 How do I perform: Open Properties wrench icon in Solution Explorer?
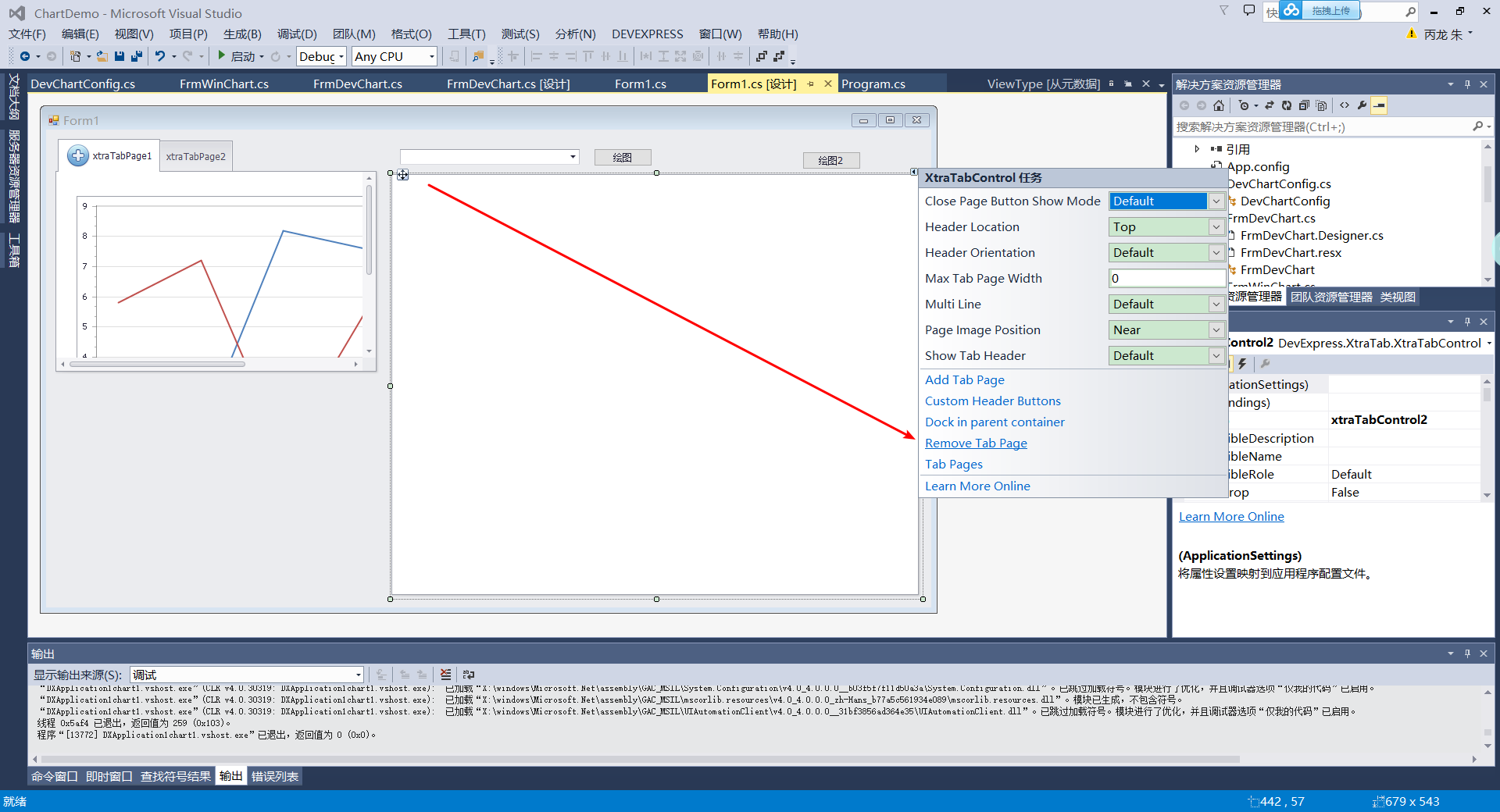coord(1362,105)
